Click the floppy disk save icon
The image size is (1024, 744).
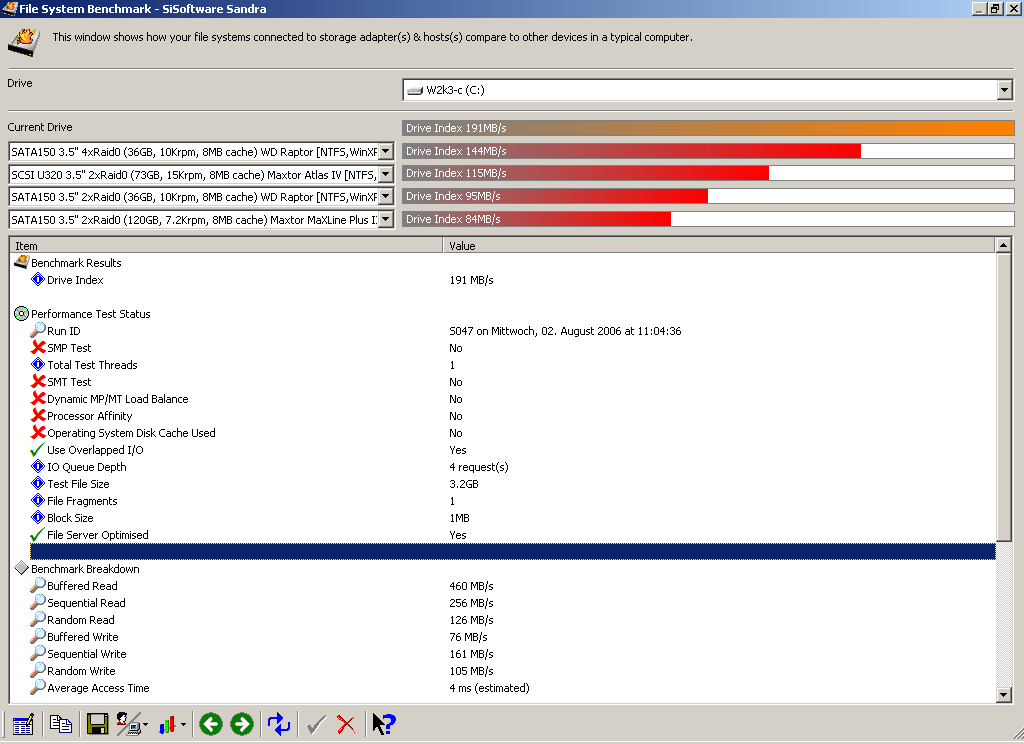97,724
